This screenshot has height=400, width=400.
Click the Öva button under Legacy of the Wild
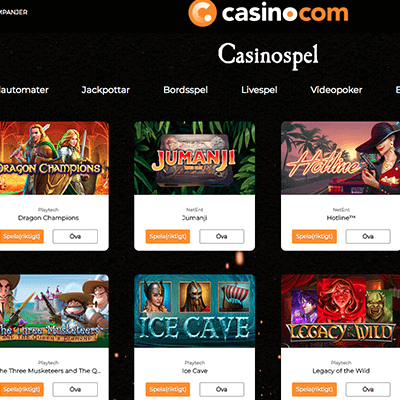click(x=368, y=389)
